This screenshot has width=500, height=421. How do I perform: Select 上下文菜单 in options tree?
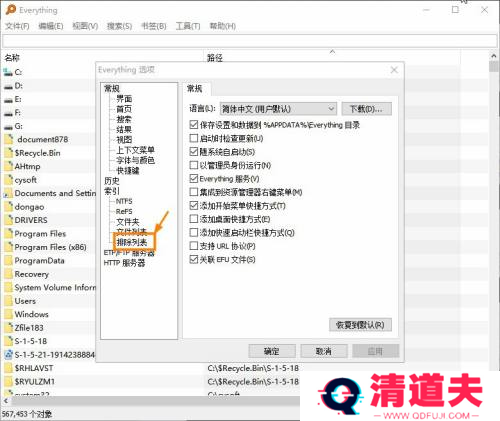coord(135,150)
